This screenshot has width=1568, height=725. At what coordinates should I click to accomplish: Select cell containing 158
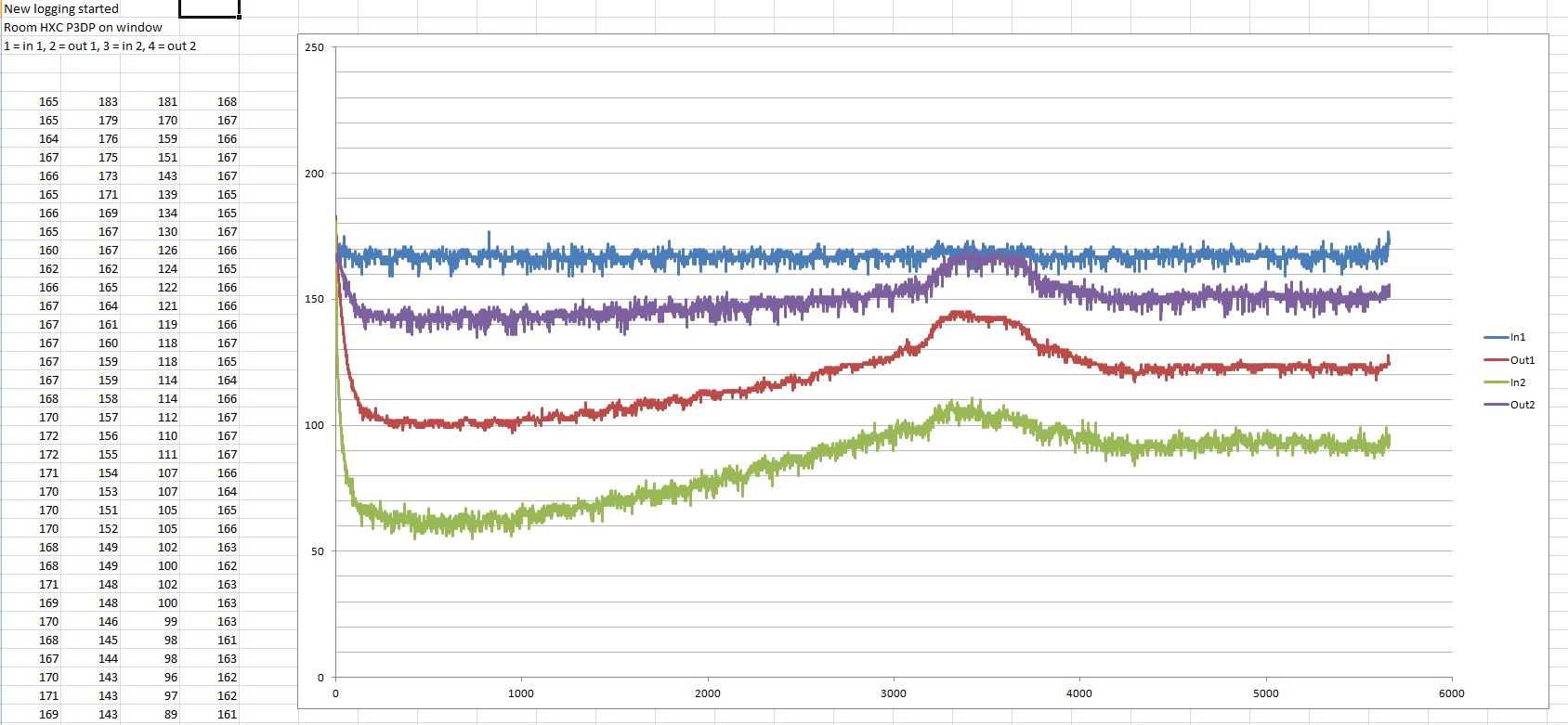(90, 398)
